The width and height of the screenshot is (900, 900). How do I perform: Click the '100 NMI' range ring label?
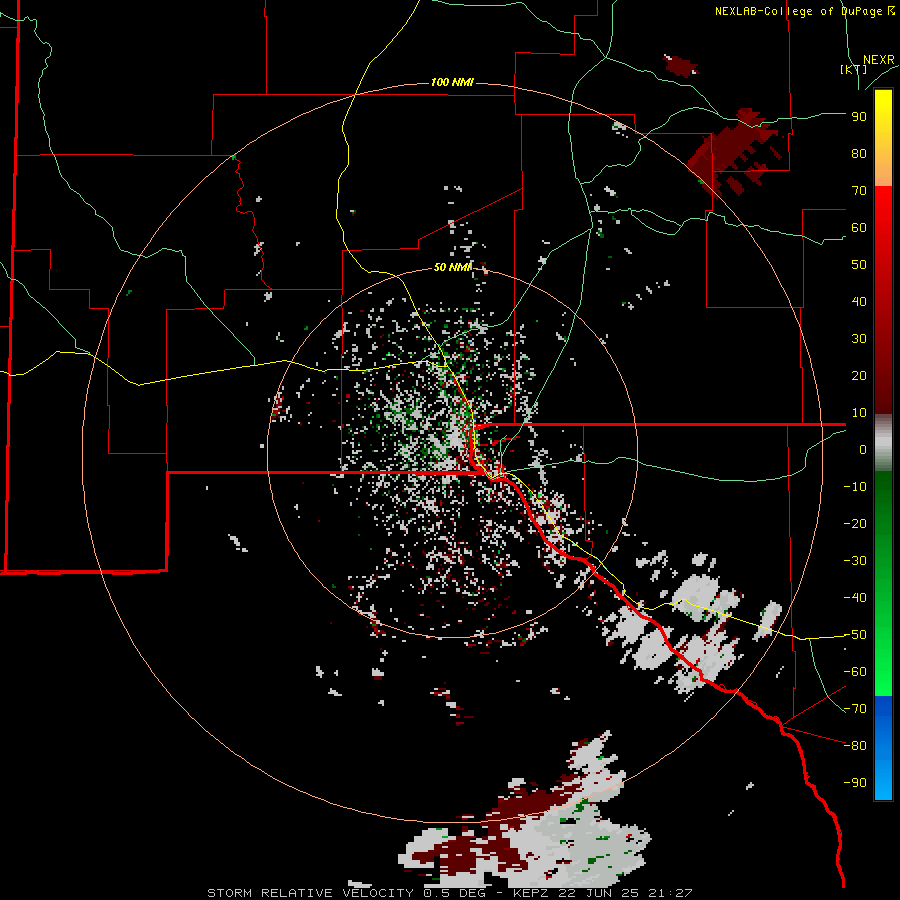coord(452,83)
